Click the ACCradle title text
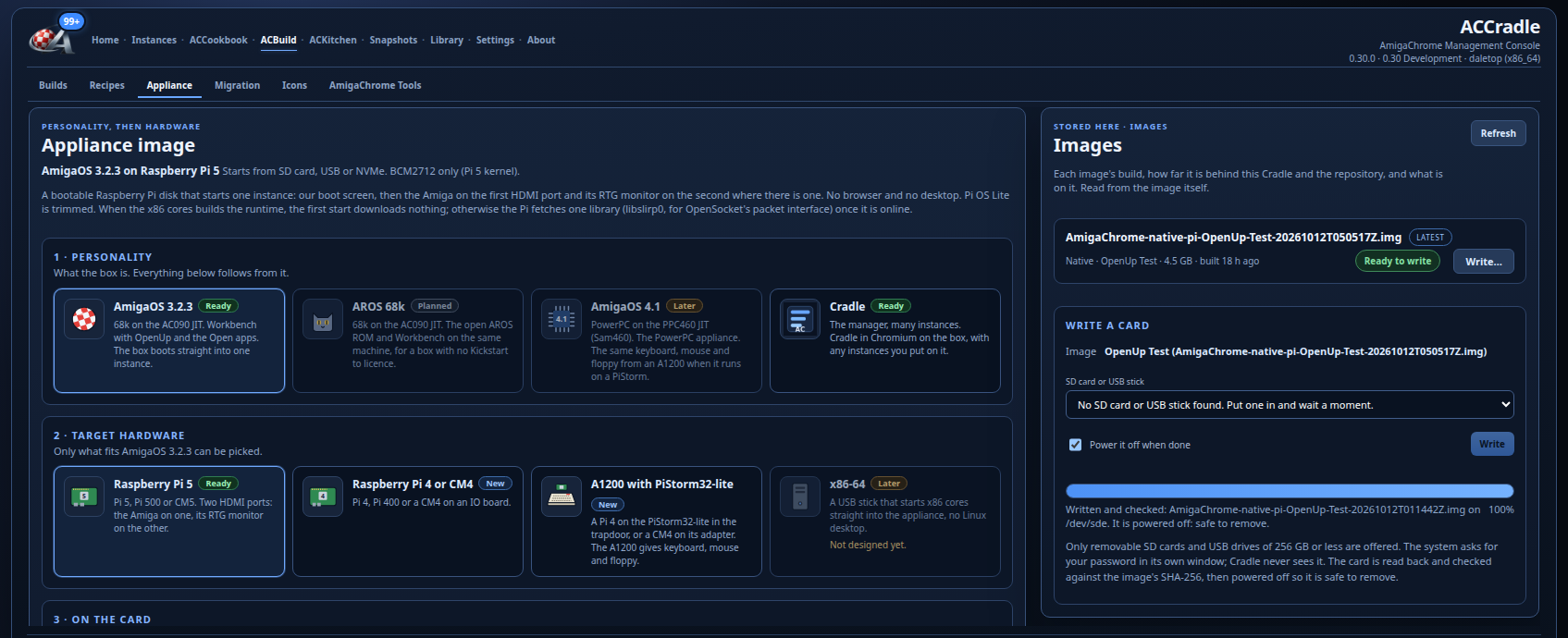Image resolution: width=1568 pixels, height=638 pixels. pos(1500,27)
